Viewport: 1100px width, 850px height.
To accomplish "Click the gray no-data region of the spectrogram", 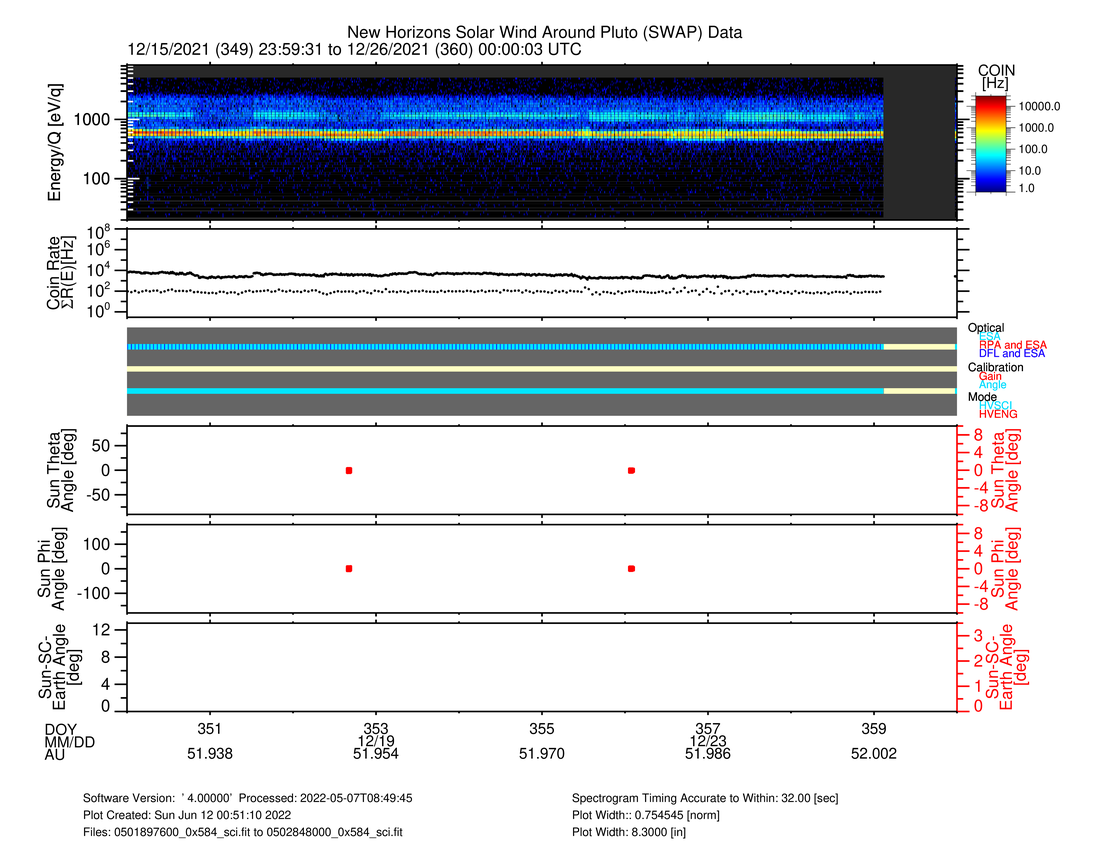I will (x=920, y=146).
